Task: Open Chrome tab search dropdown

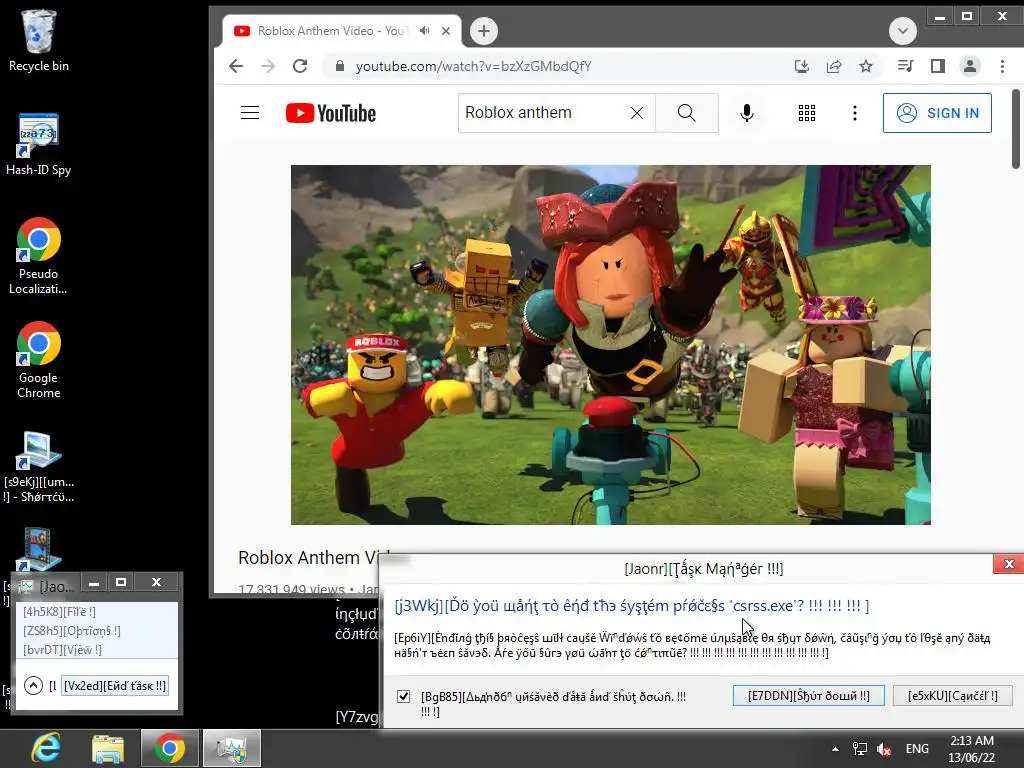Action: tap(903, 31)
